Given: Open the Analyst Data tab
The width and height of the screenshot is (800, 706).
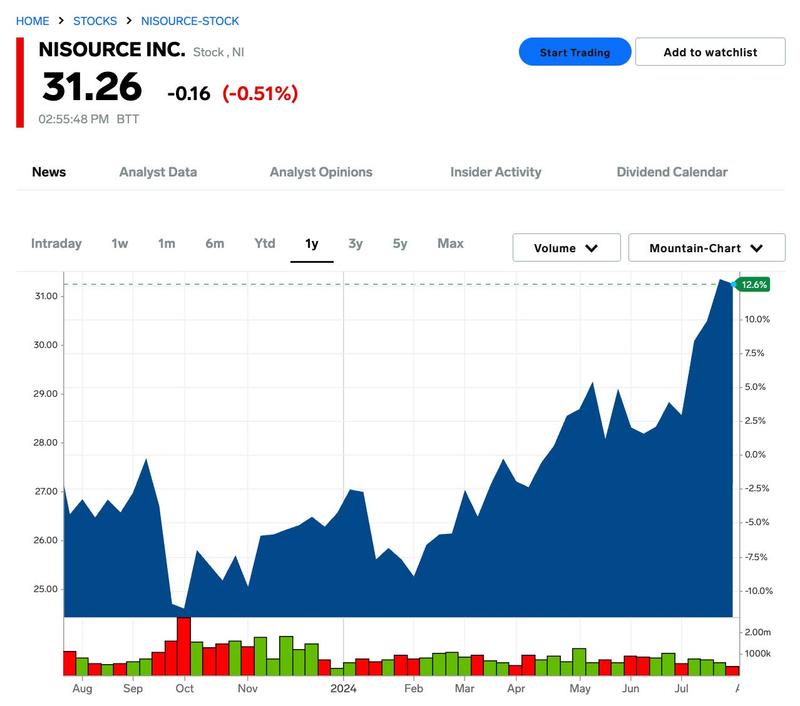Looking at the screenshot, I should (x=158, y=172).
